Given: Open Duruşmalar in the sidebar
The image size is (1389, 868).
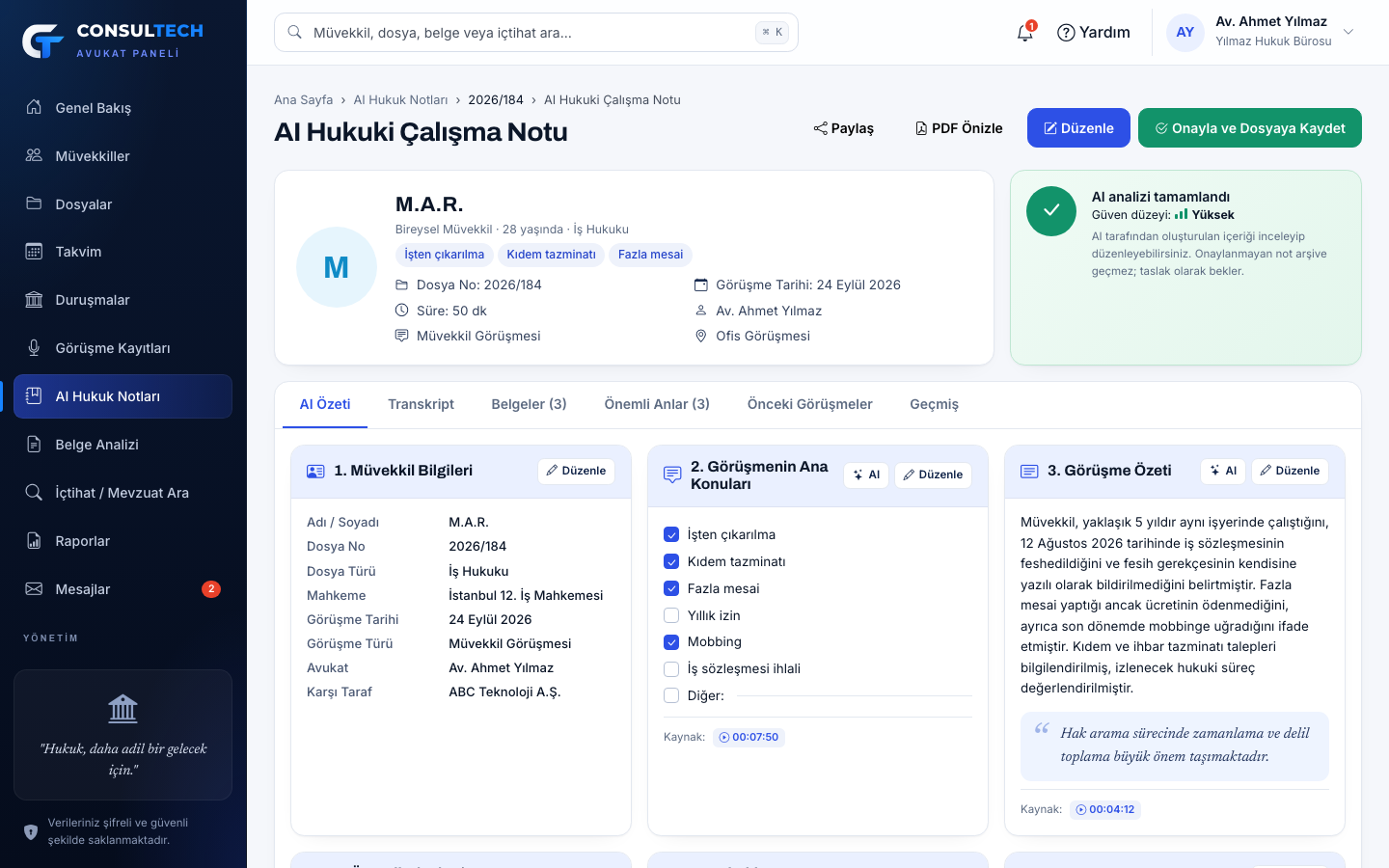Looking at the screenshot, I should tap(123, 300).
